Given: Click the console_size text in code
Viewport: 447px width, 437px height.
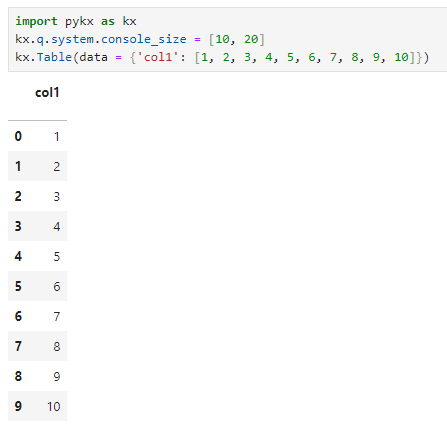Looking at the screenshot, I should (144, 39).
